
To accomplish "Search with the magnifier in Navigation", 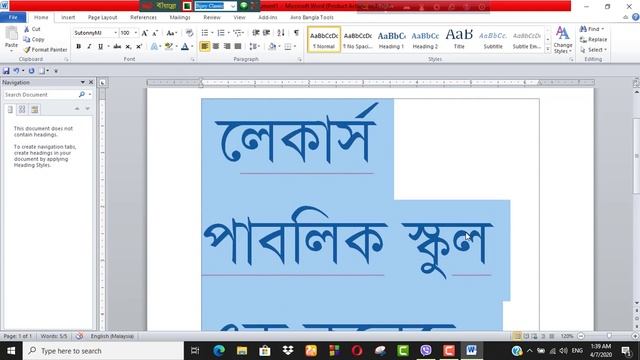I will pyautogui.click(x=82, y=94).
